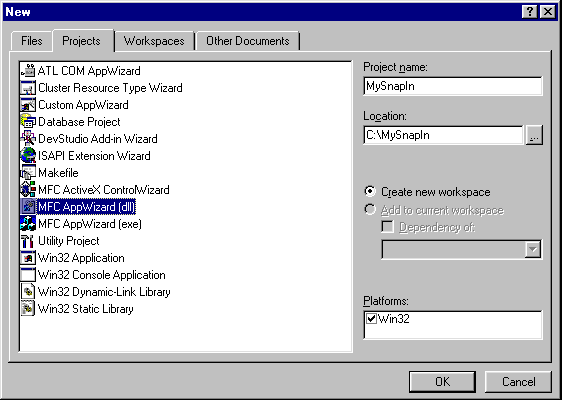The width and height of the screenshot is (562, 400).
Task: Choose Custom AppWizard project label
Action: (83, 105)
